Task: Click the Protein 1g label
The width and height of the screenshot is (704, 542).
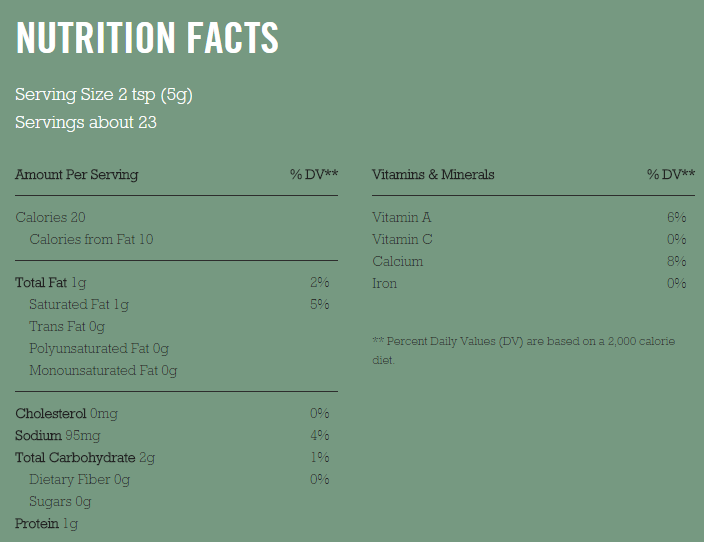Action: [x=47, y=524]
